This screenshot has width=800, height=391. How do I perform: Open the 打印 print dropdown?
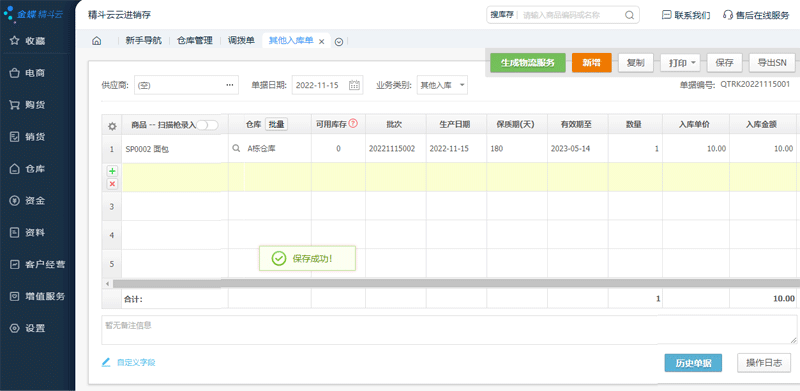[x=681, y=63]
